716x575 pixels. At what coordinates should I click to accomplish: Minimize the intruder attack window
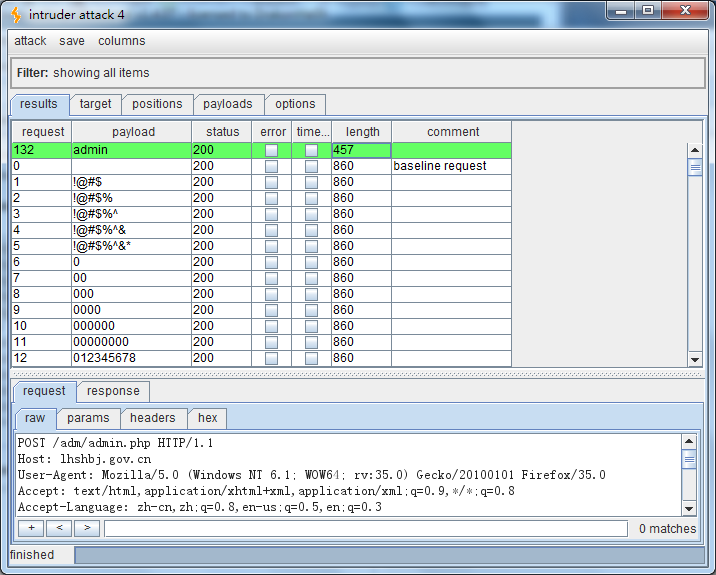coord(621,11)
